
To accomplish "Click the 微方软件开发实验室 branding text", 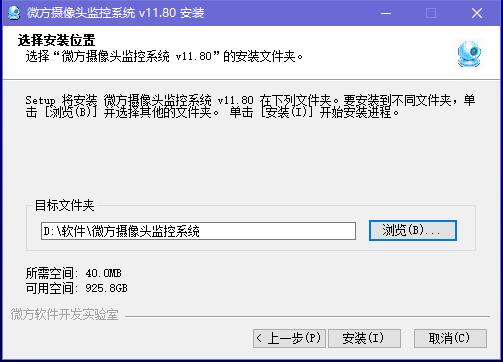I will [65, 314].
